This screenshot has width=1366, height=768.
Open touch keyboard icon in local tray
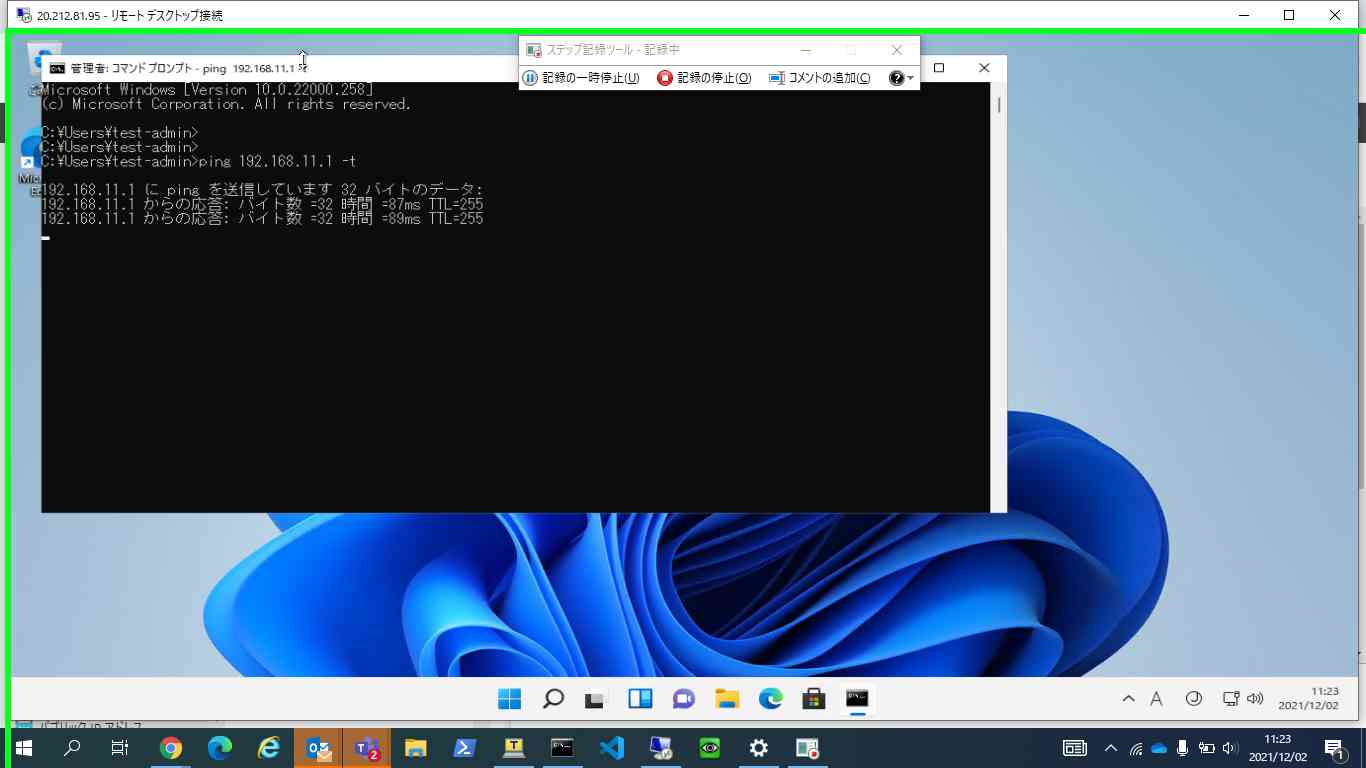pos(1075,748)
